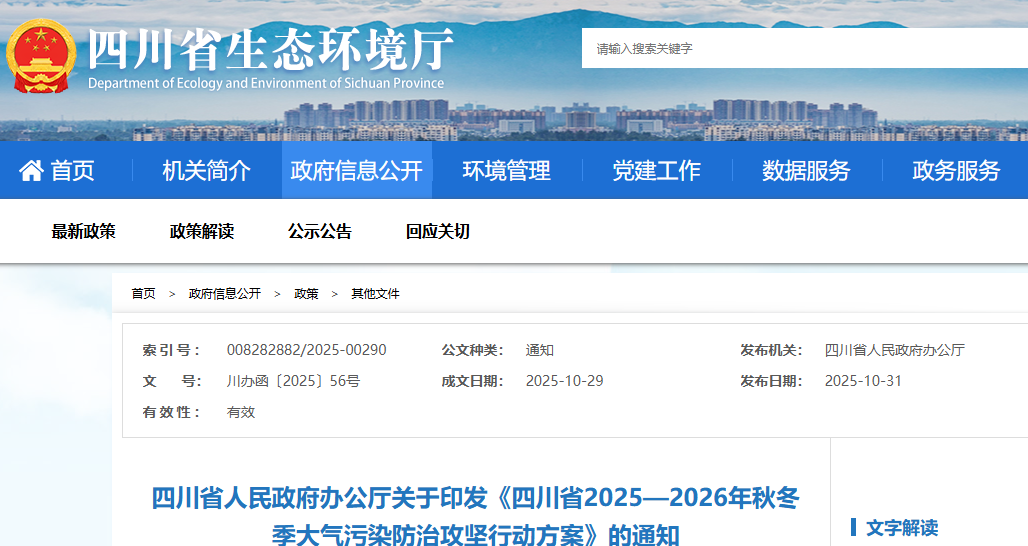This screenshot has height=546, width=1028.
Task: Click the home icon in navigation bar
Action: click(31, 171)
